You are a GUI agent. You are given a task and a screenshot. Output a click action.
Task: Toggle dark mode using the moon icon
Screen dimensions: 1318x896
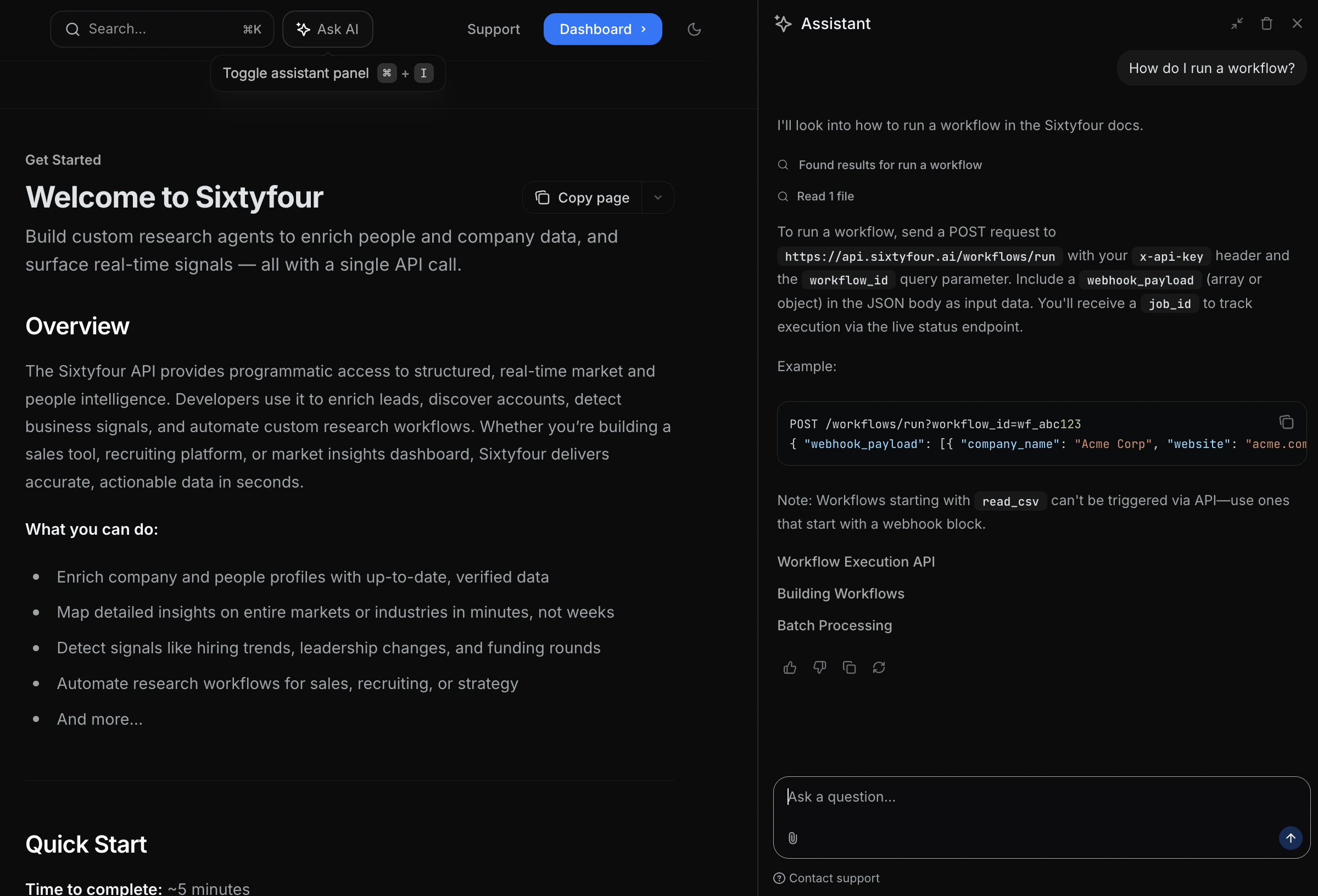tap(694, 29)
